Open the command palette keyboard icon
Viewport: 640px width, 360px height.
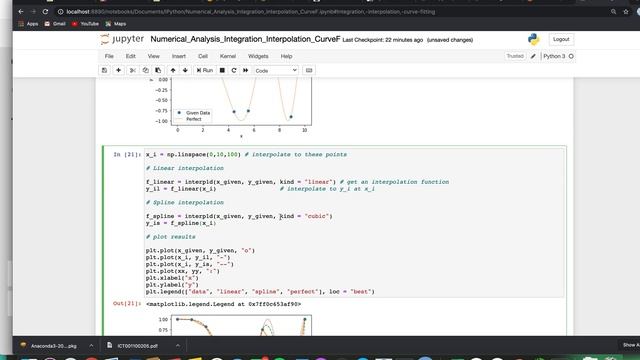pos(309,70)
